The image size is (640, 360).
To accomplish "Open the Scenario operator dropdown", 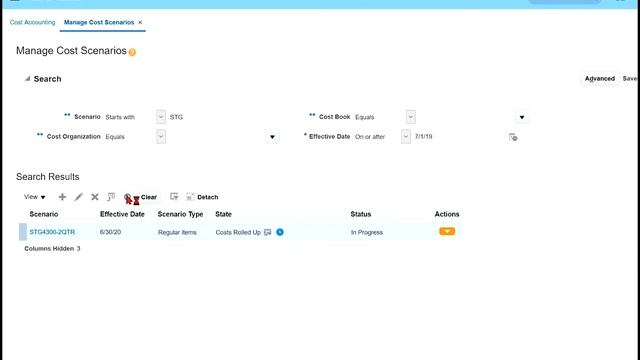I will point(161,117).
